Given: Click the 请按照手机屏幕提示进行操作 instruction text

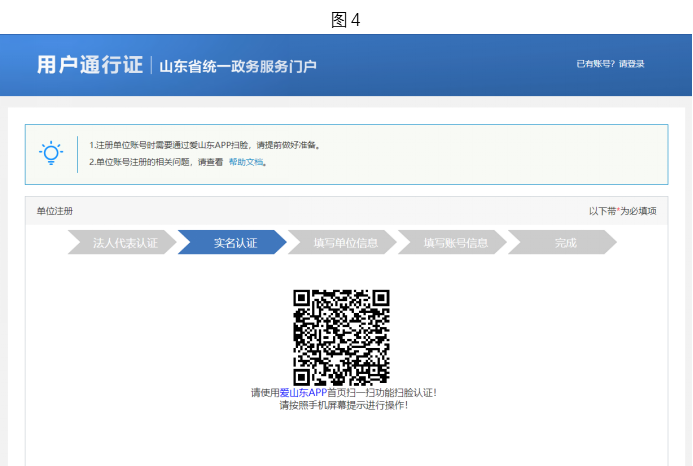Looking at the screenshot, I should (x=343, y=405).
